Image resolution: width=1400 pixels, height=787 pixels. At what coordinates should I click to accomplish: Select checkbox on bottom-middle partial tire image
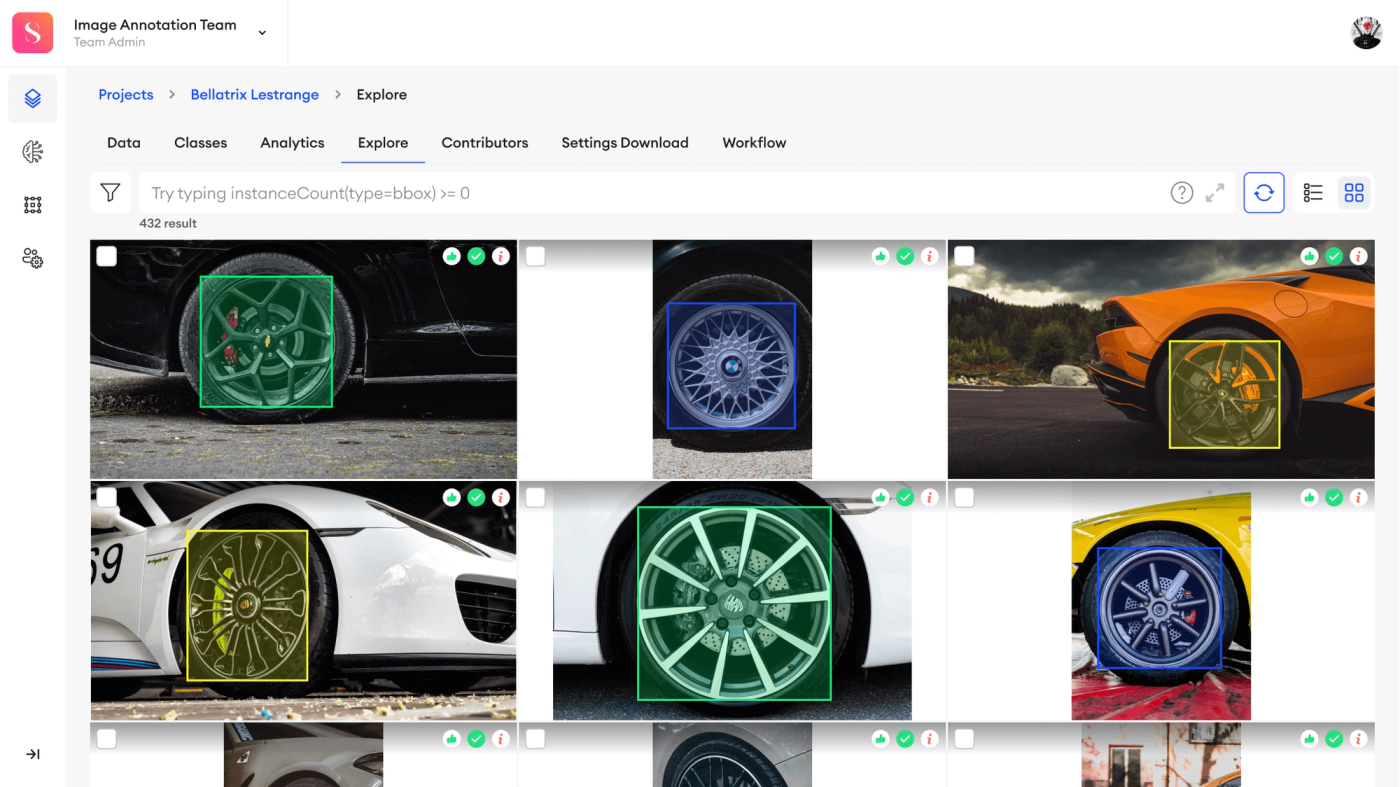535,739
